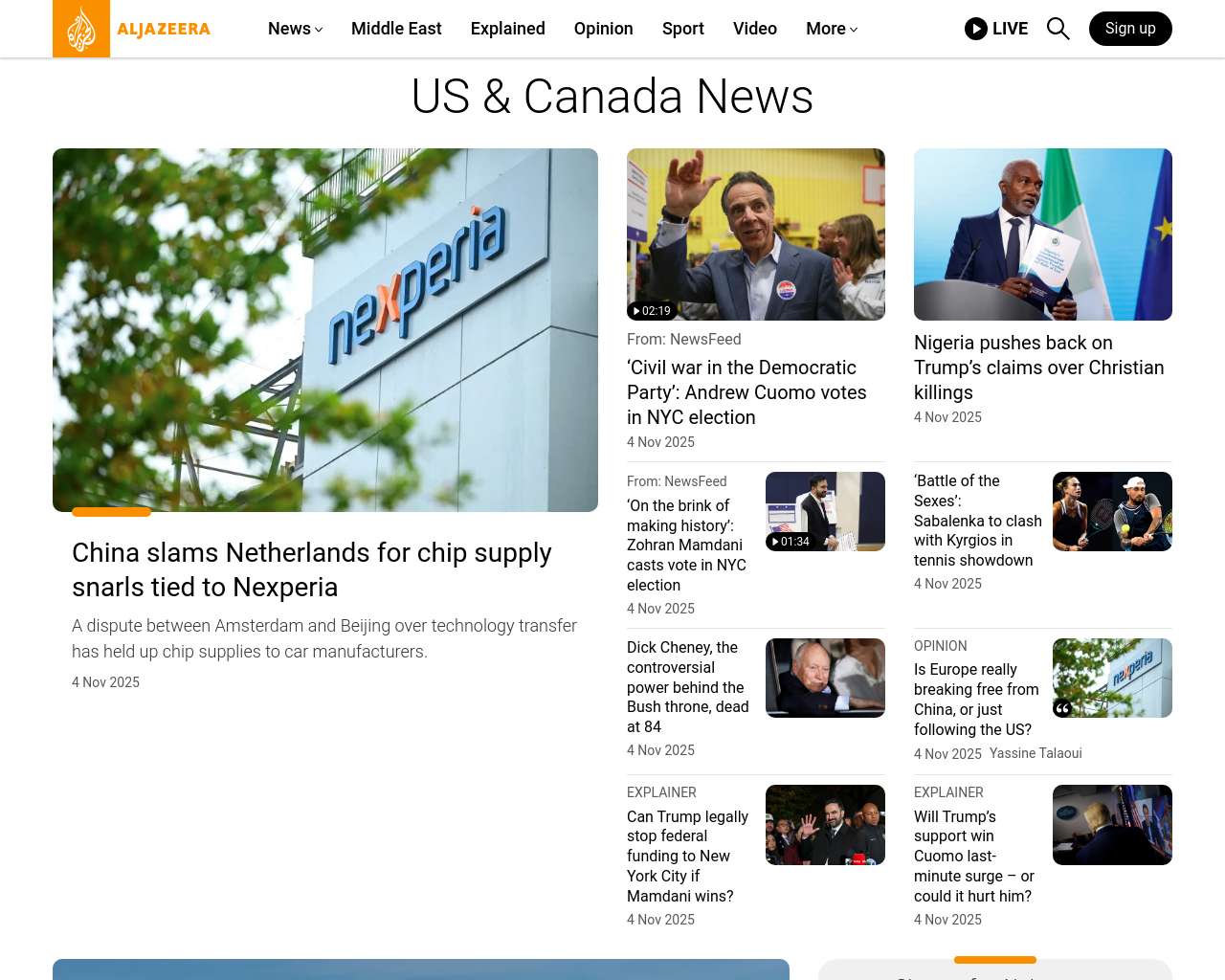This screenshot has width=1225, height=980.
Task: Open the Middle East section
Action: click(396, 29)
